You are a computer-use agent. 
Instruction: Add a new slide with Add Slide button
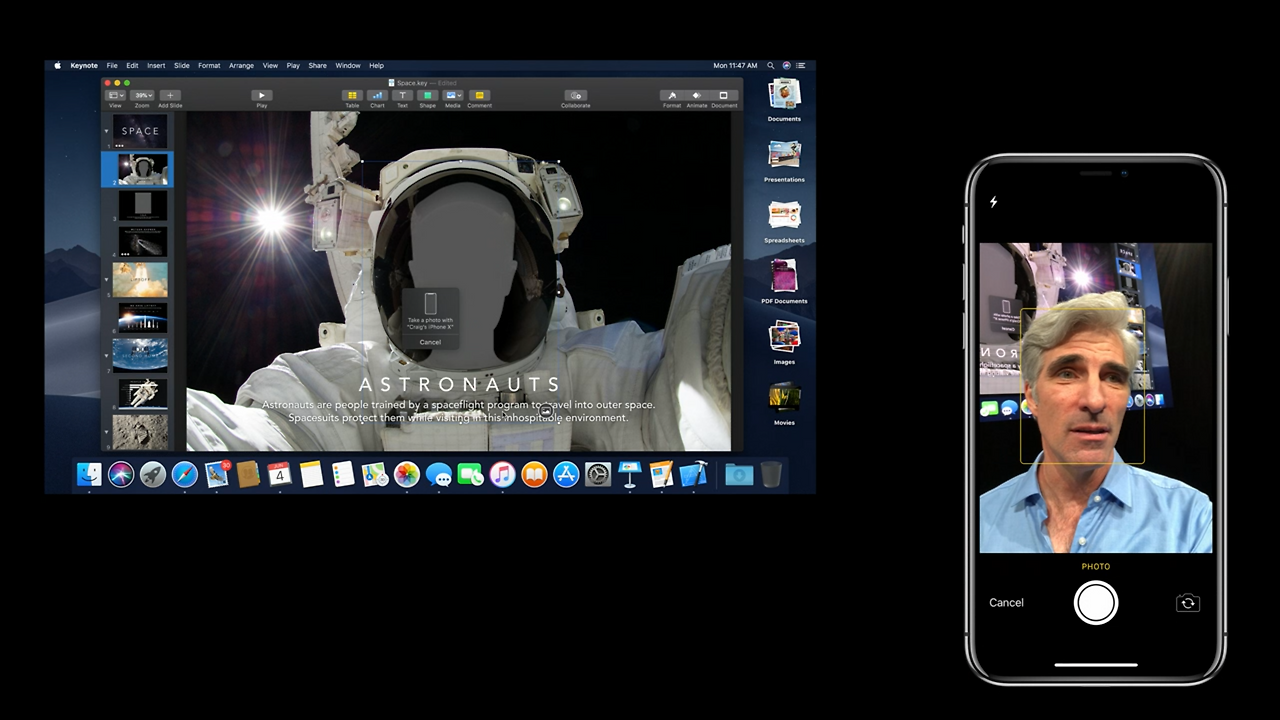click(169, 95)
